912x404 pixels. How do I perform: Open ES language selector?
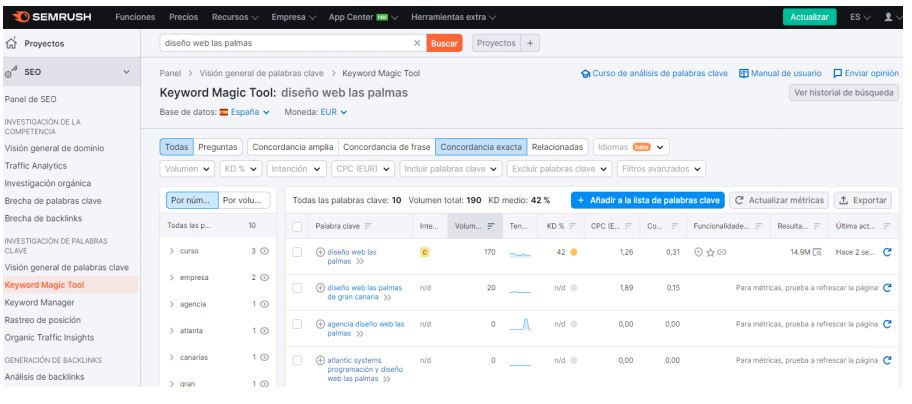click(x=860, y=17)
